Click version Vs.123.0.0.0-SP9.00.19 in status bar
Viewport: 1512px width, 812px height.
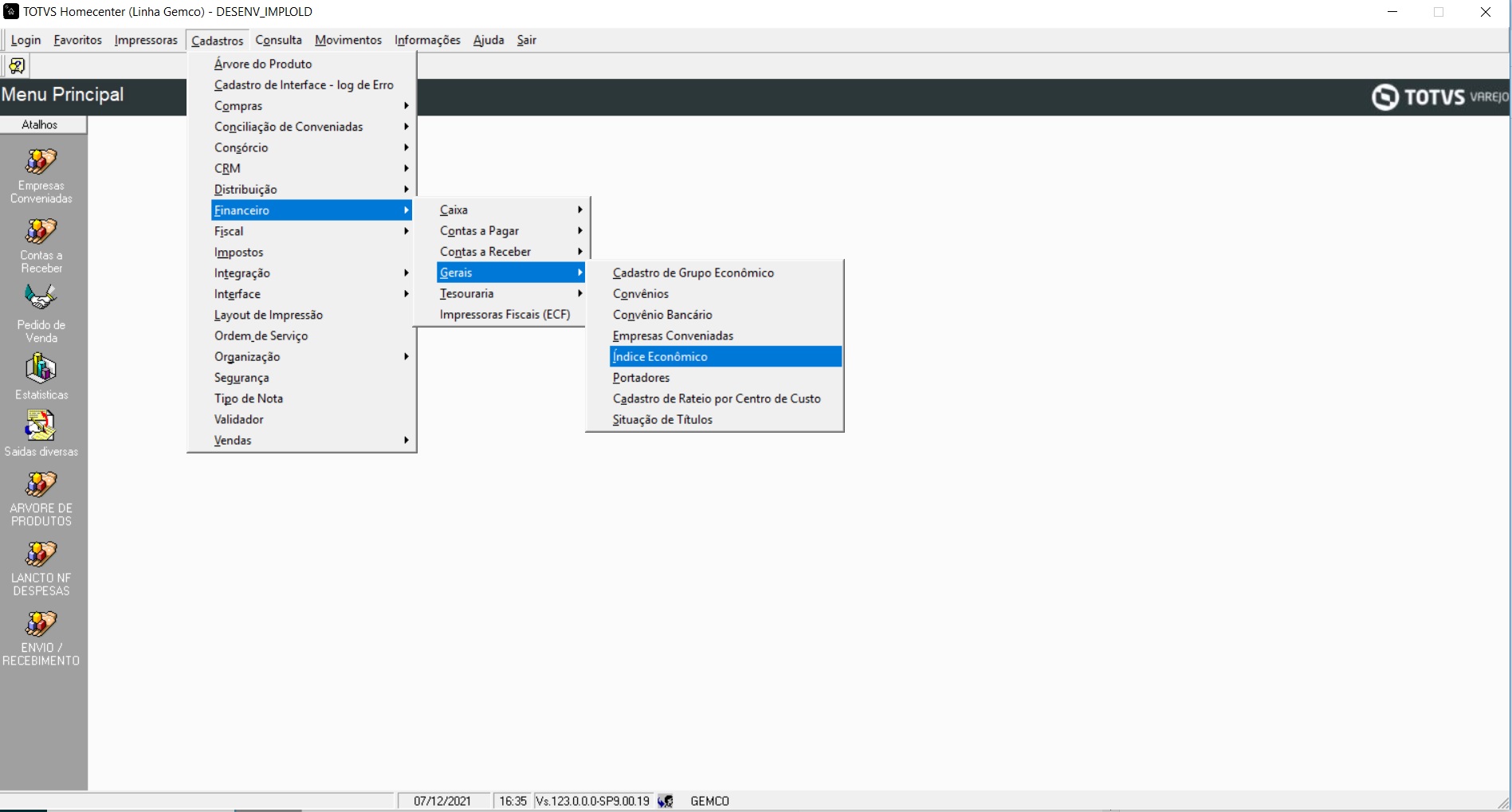[x=593, y=801]
